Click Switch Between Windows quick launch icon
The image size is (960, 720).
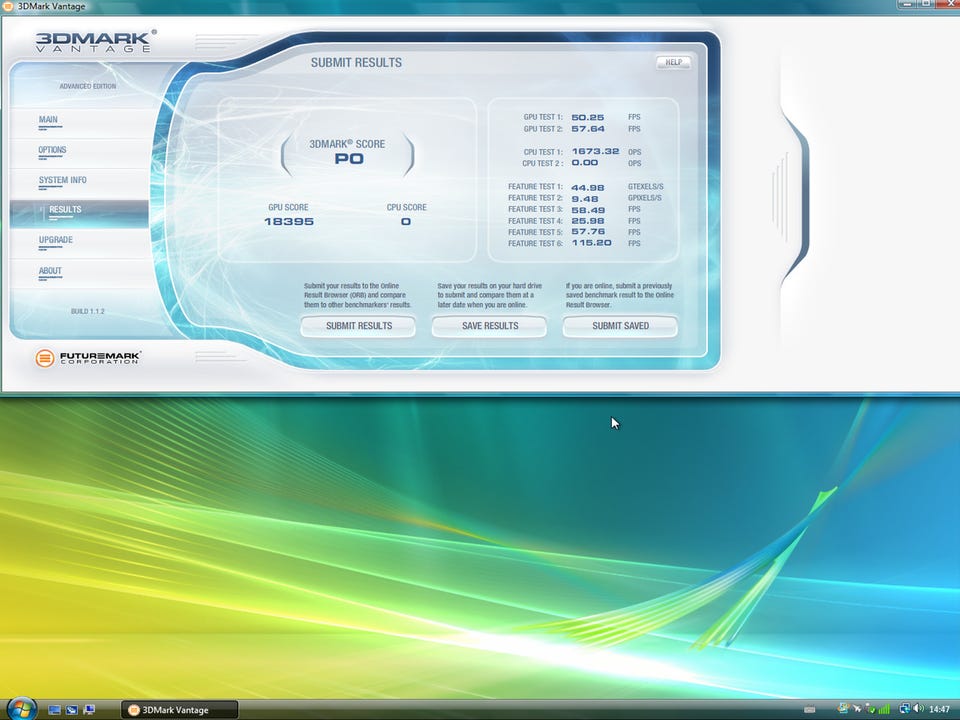click(72, 710)
